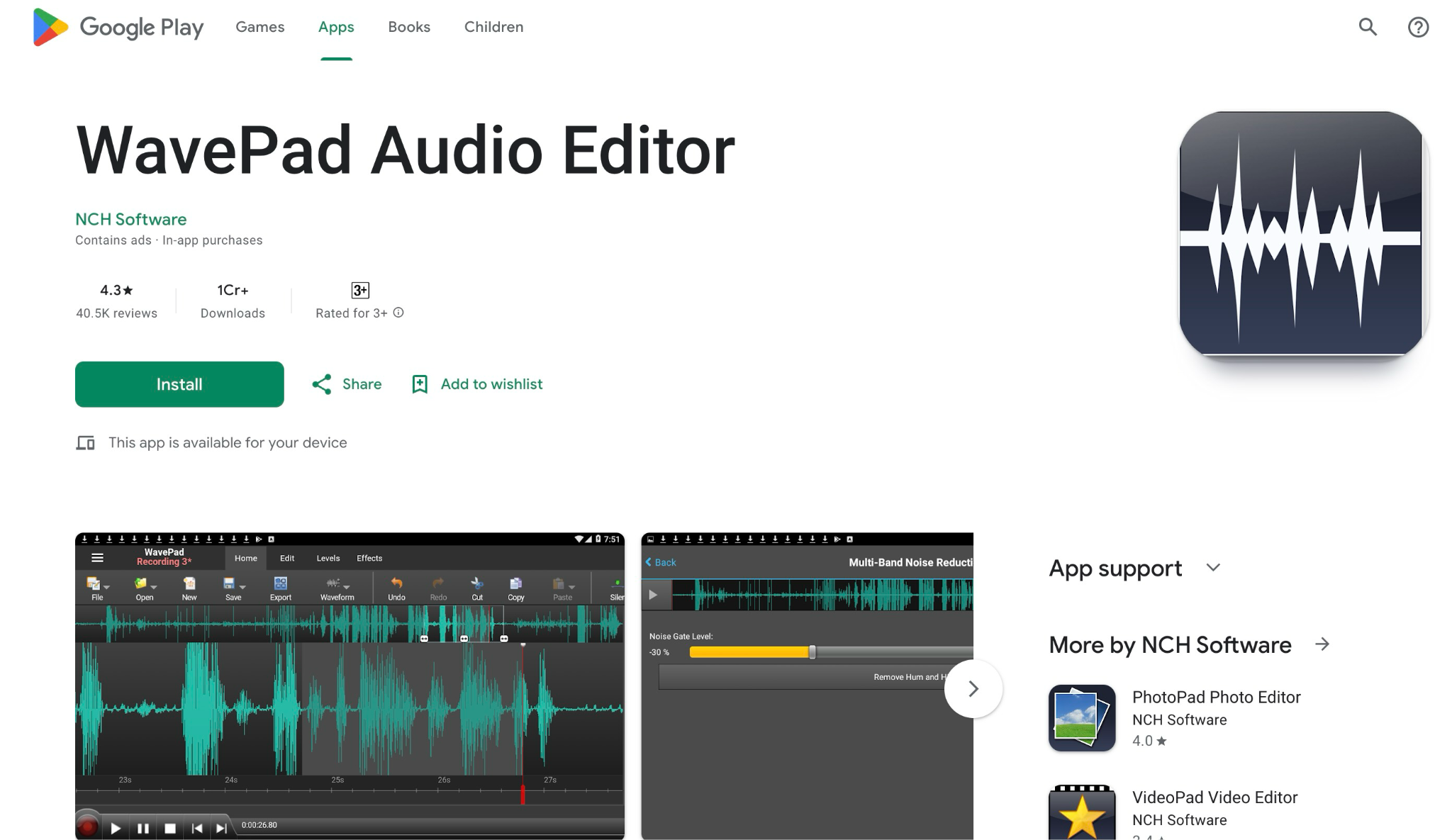Select the Apps tab

336,27
